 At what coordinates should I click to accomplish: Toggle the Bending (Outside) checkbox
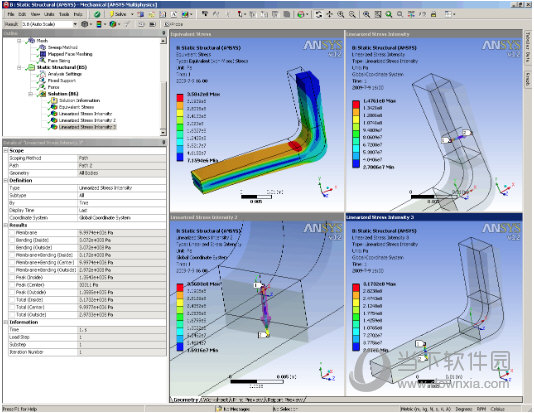coord(12,248)
